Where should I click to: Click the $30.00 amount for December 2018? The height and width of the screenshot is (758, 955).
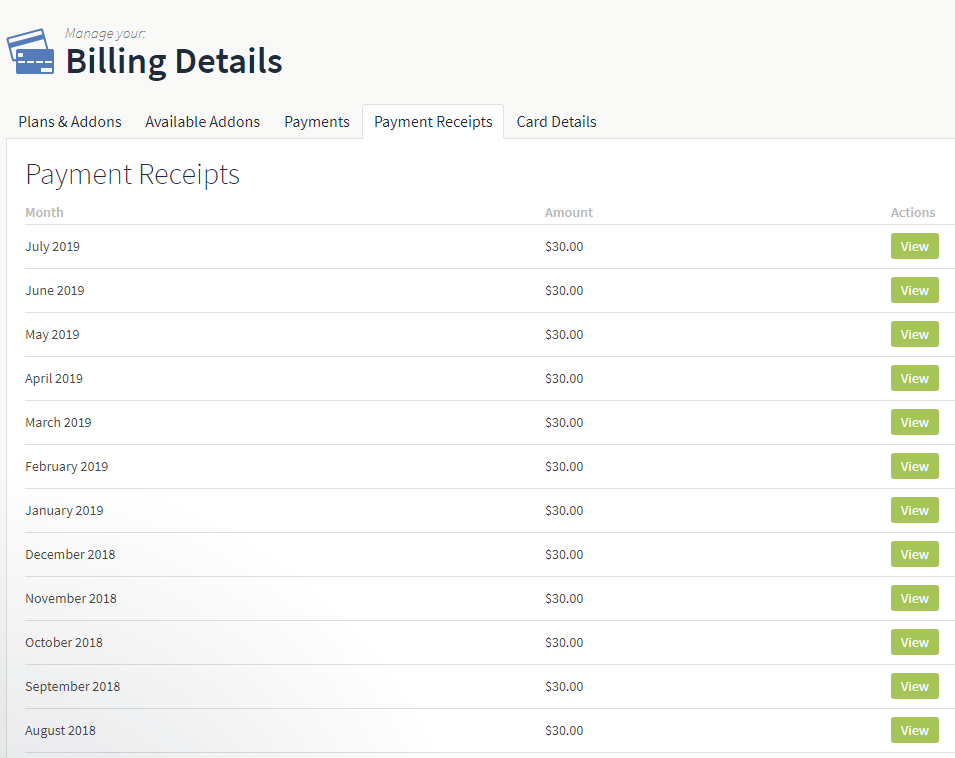coord(564,555)
